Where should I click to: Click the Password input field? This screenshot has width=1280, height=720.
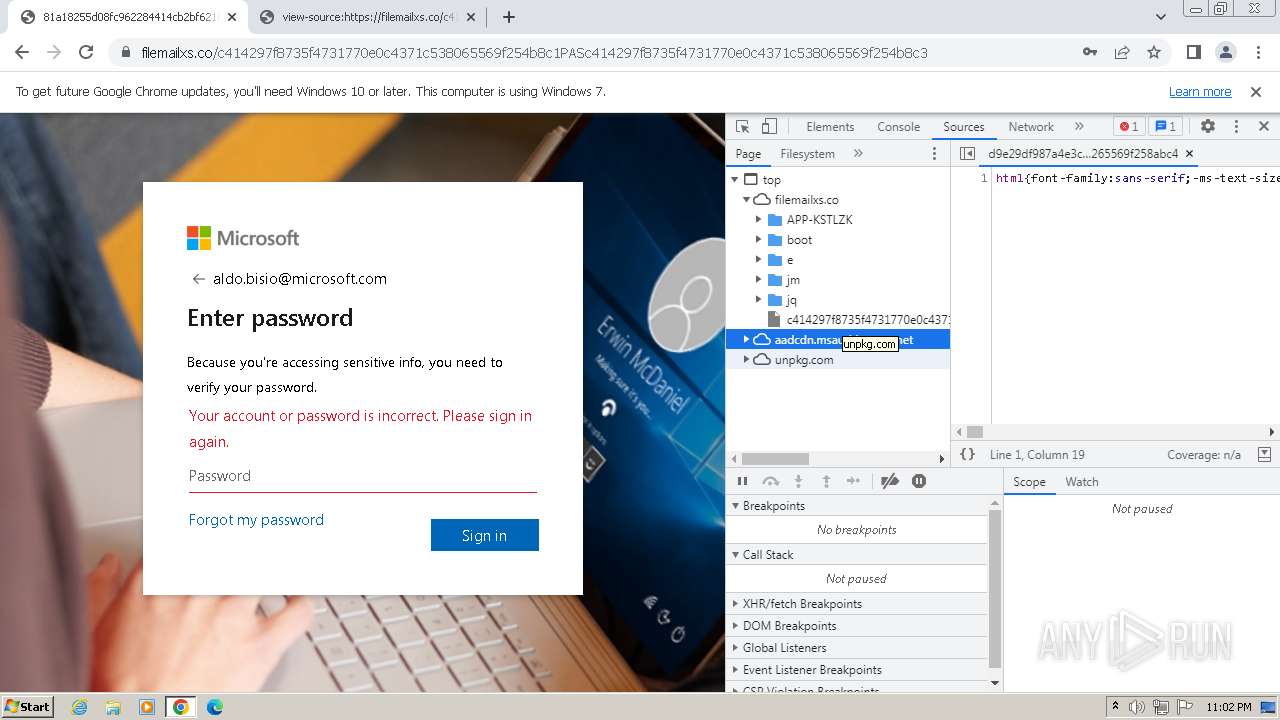click(x=363, y=476)
